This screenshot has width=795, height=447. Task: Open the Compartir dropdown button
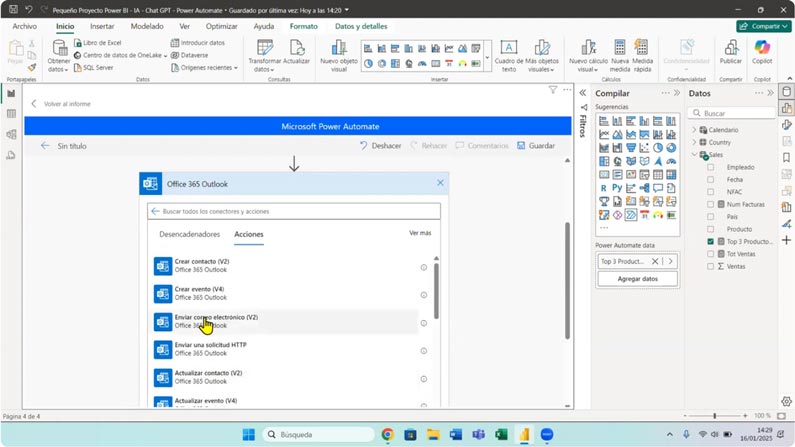(x=763, y=26)
